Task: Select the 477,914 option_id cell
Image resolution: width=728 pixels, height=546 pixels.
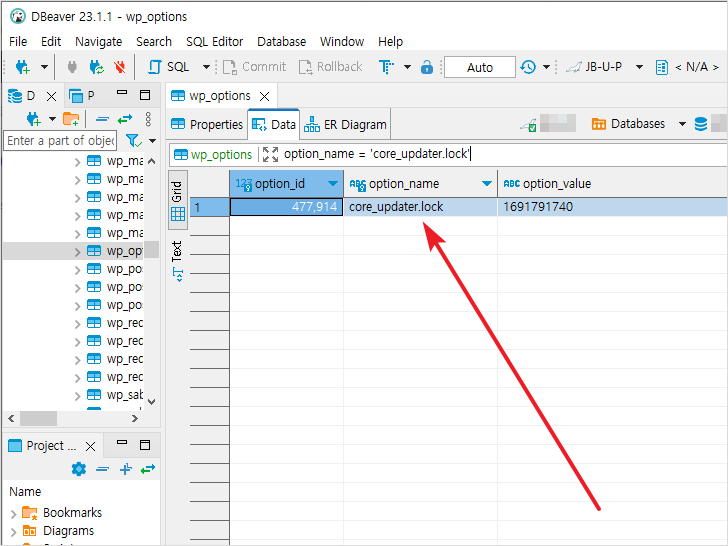Action: [286, 207]
